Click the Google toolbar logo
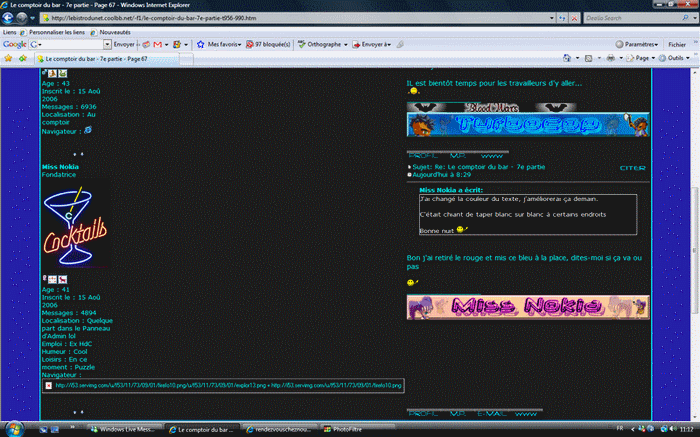Screen dimensions: 700x437 [14, 44]
